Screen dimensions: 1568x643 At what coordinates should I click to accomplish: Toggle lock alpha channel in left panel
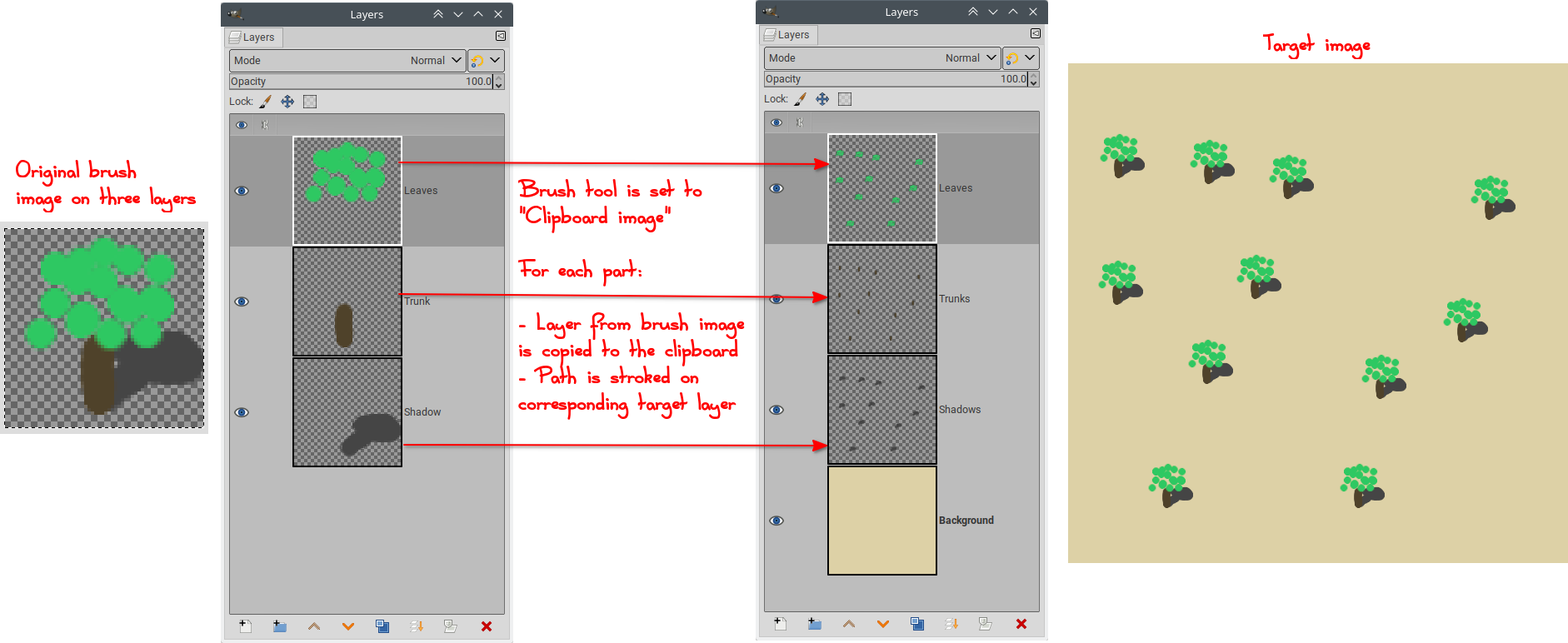click(x=310, y=102)
